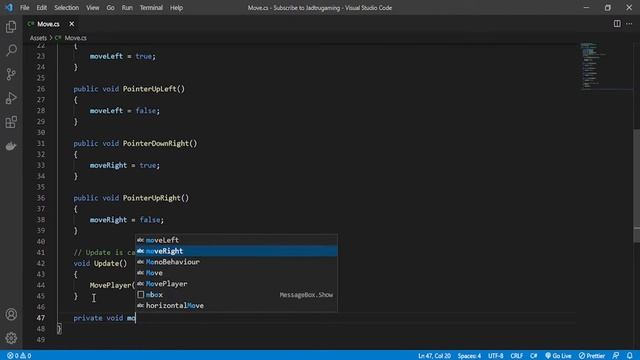
Task: Click 'private void' text on line 47
Action: (98, 318)
